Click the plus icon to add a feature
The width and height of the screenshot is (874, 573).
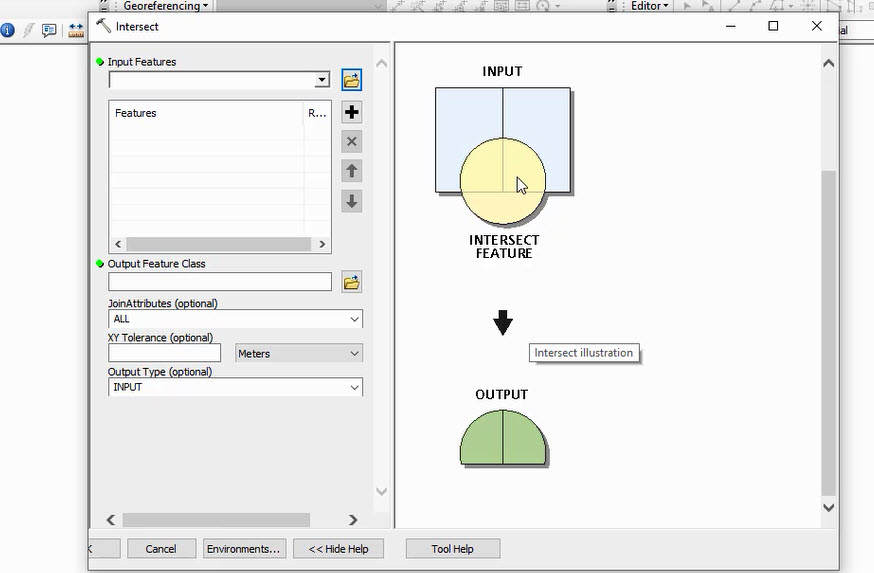click(351, 113)
